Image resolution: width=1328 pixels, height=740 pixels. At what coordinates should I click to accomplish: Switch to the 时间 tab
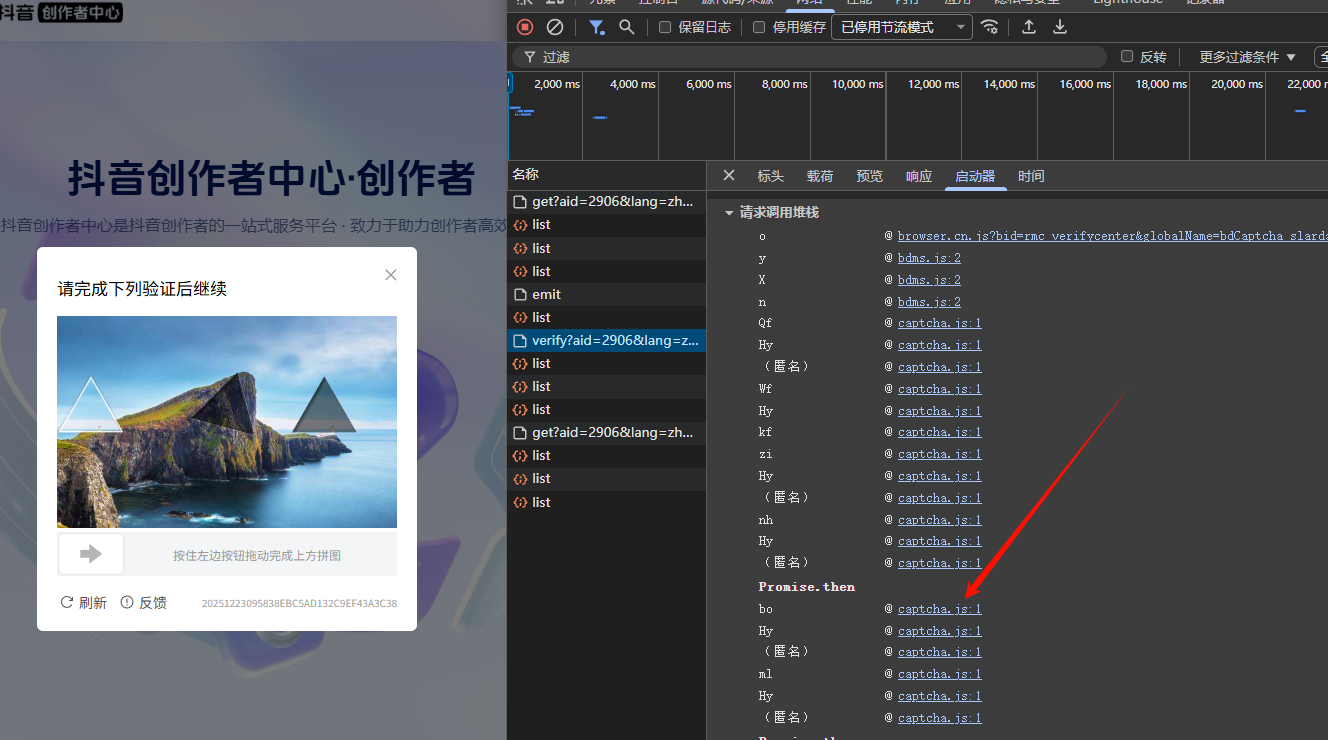point(1031,176)
